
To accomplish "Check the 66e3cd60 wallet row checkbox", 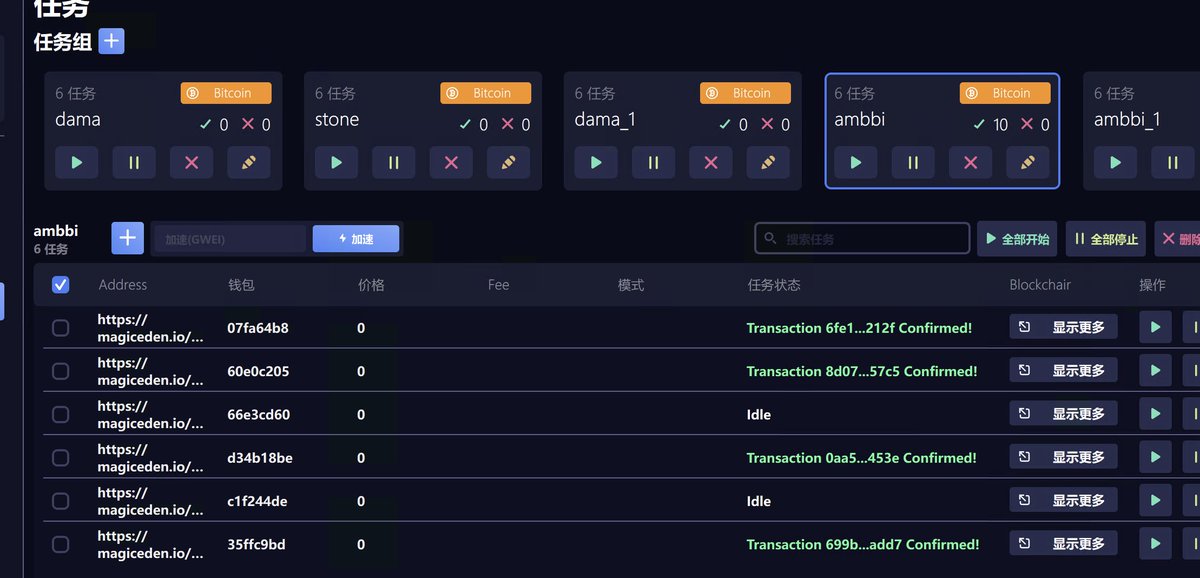I will tap(60, 414).
